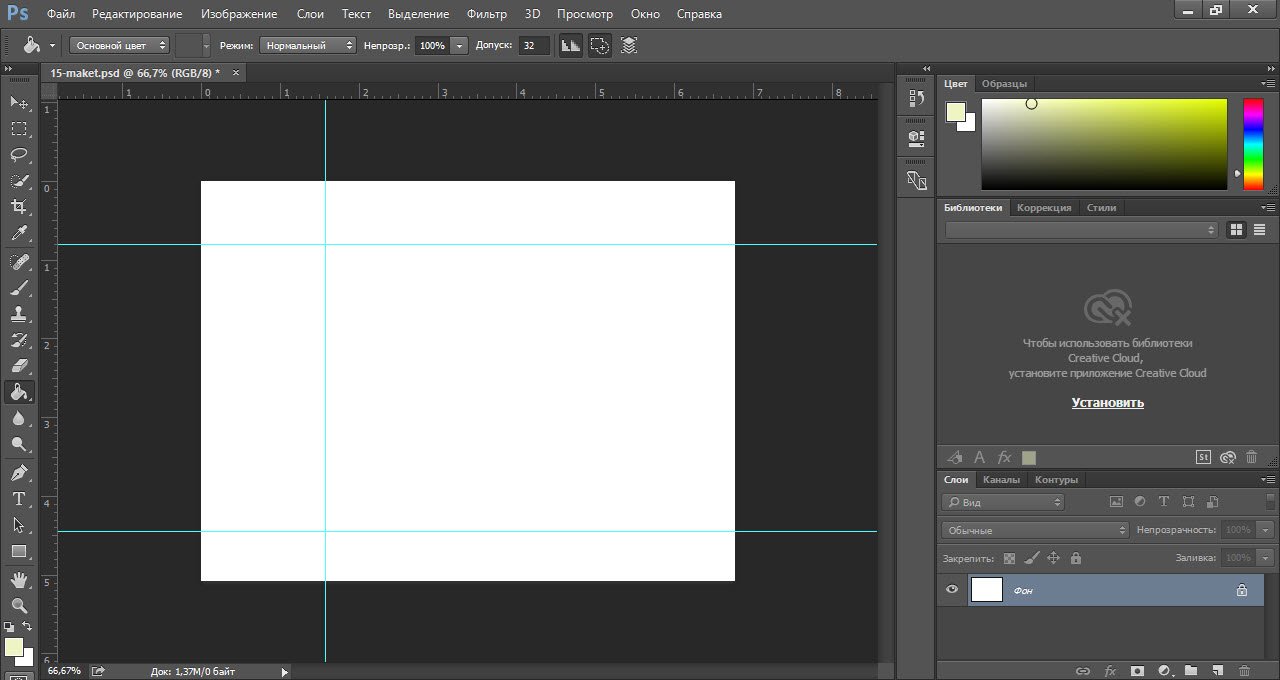Pick the Eyedropper tool
This screenshot has width=1280, height=680.
pos(19,234)
